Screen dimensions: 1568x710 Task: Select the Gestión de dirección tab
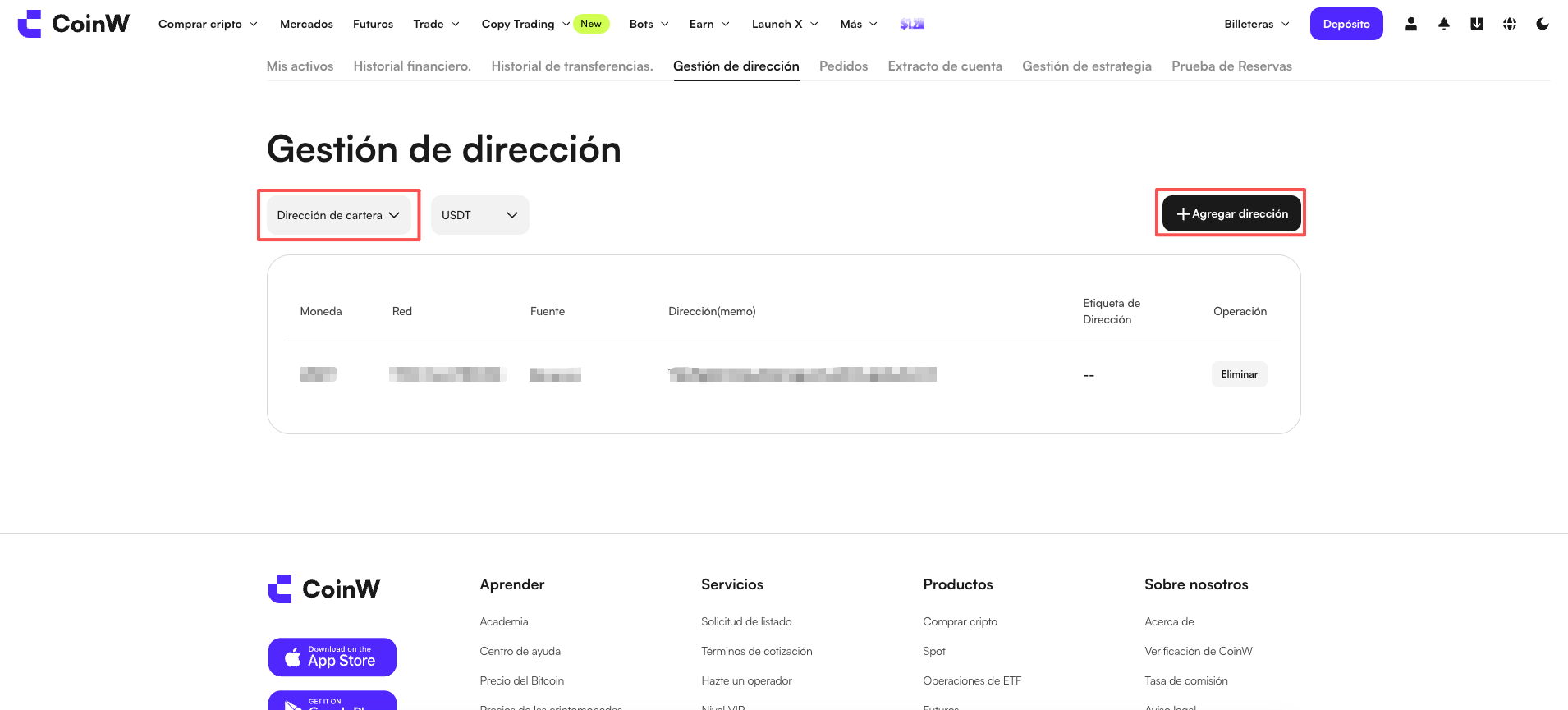[x=736, y=66]
